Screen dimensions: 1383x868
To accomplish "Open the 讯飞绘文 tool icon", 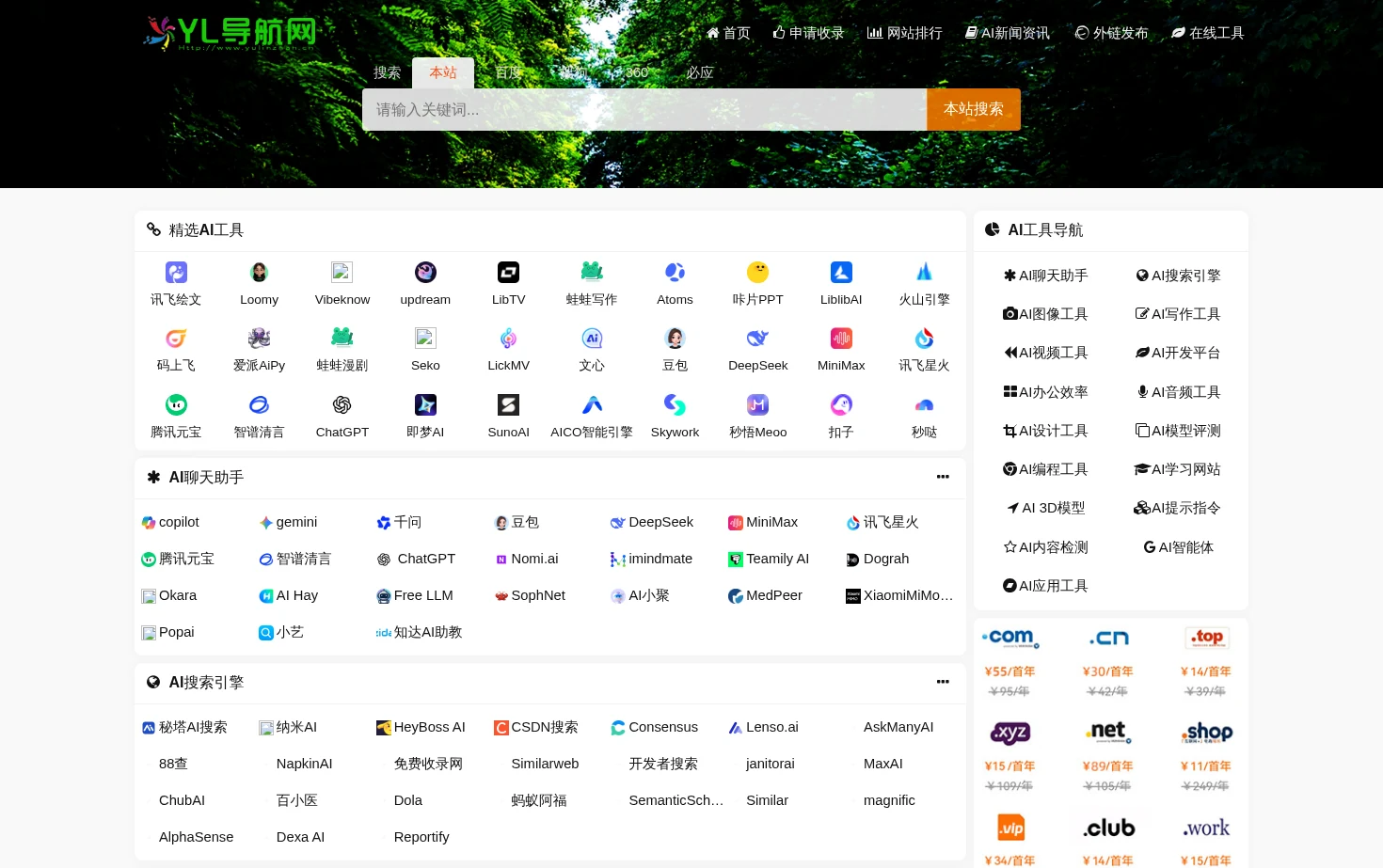I will tap(176, 273).
